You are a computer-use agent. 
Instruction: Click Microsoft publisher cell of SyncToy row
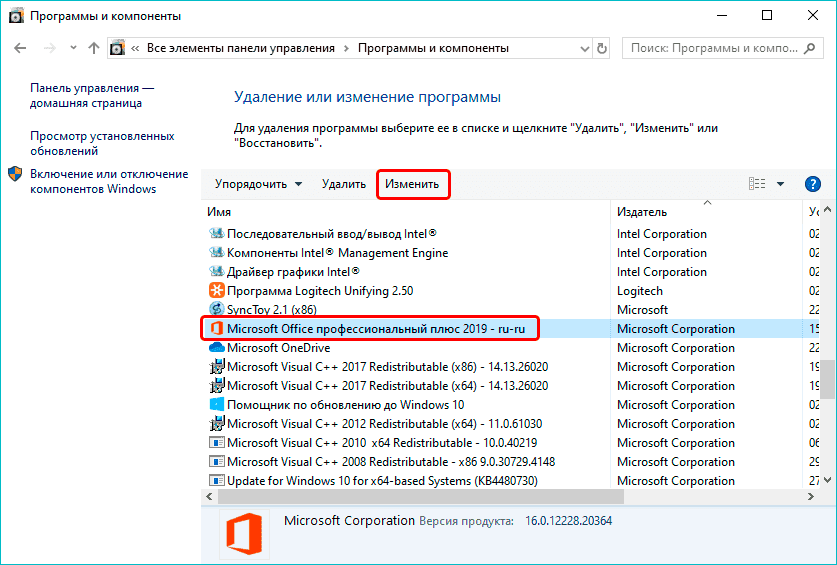pyautogui.click(x=642, y=310)
